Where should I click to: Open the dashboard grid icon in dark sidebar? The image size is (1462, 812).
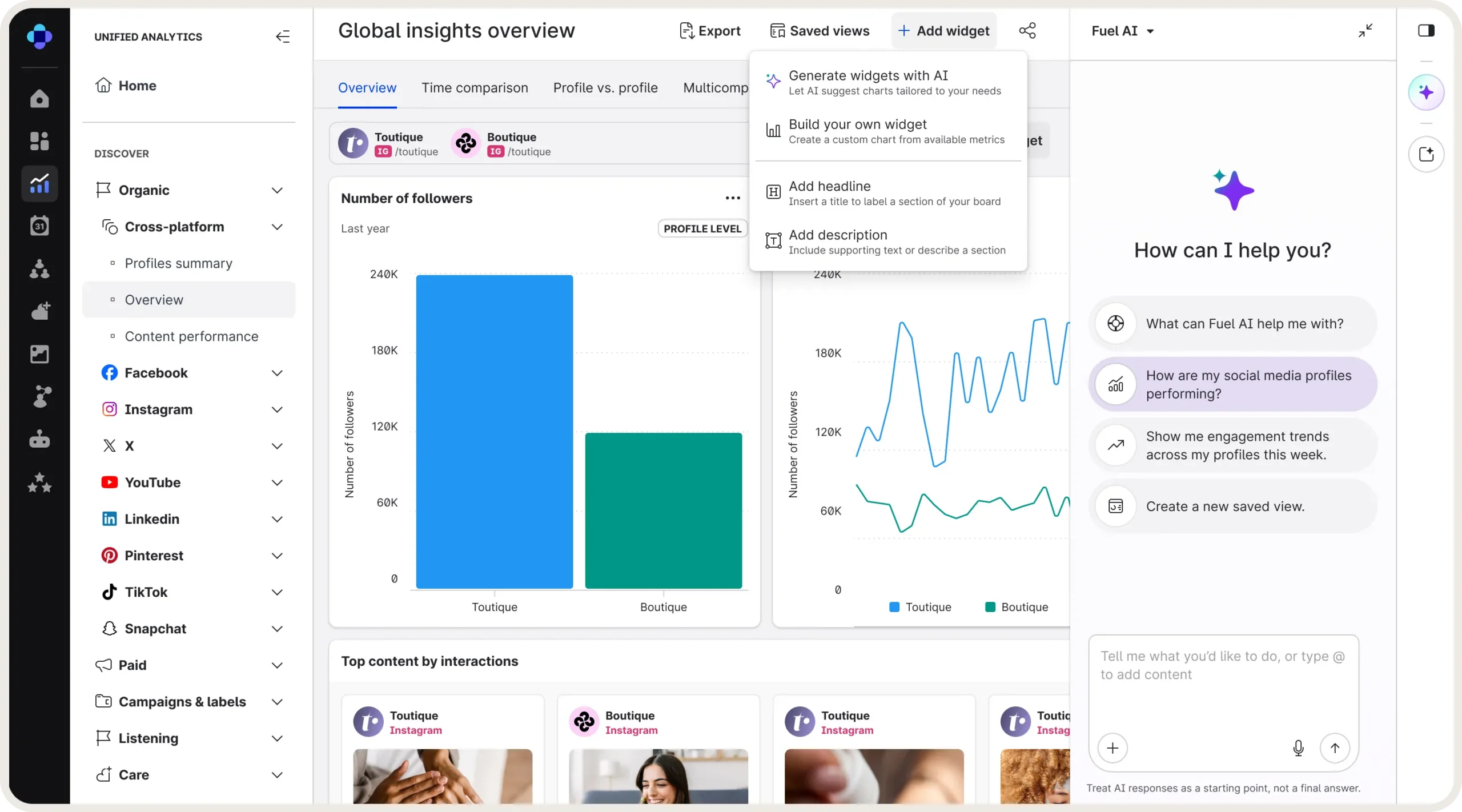(39, 141)
